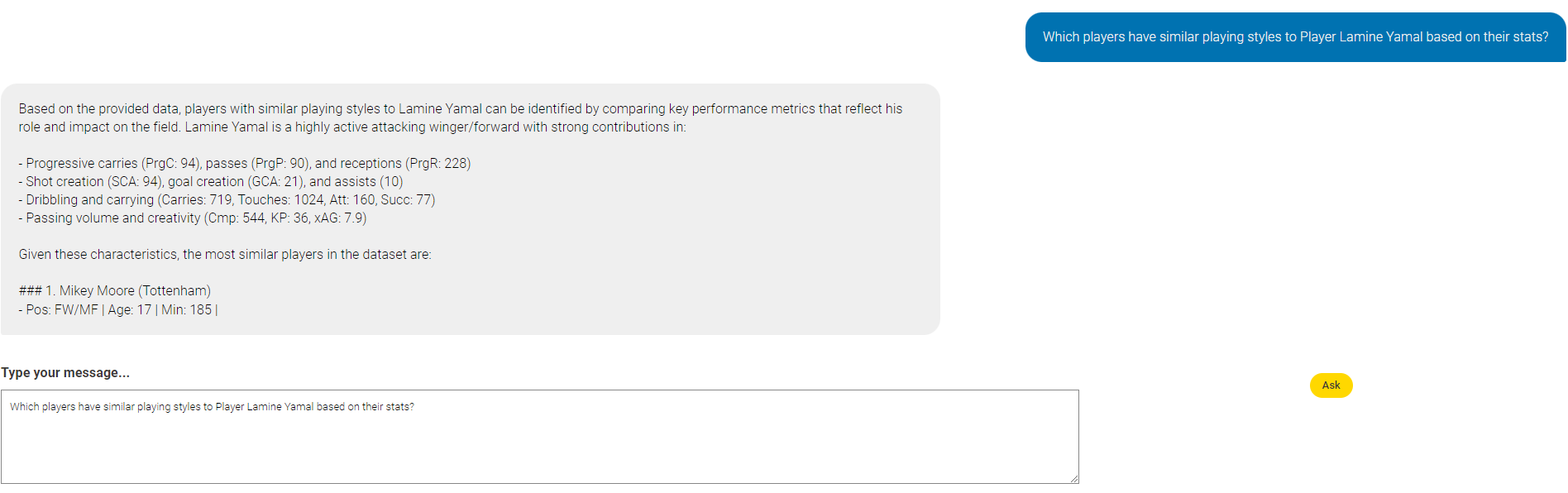Click the yellow Ask button
This screenshot has width=1568, height=493.
(x=1331, y=385)
